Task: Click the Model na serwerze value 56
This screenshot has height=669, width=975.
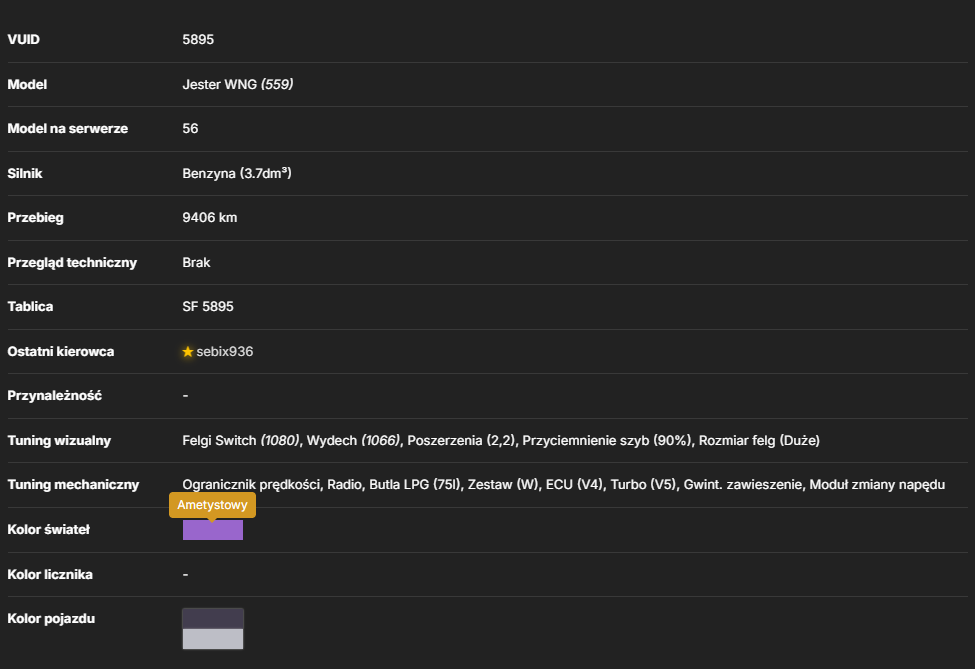Action: [x=190, y=129]
